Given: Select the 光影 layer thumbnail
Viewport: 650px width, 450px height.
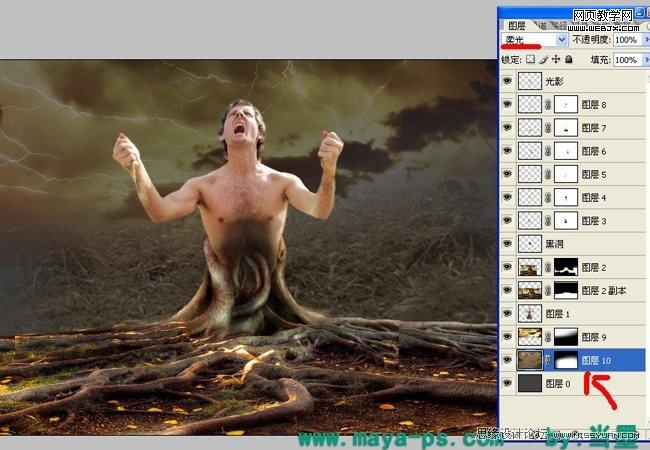Looking at the screenshot, I should pyautogui.click(x=530, y=81).
